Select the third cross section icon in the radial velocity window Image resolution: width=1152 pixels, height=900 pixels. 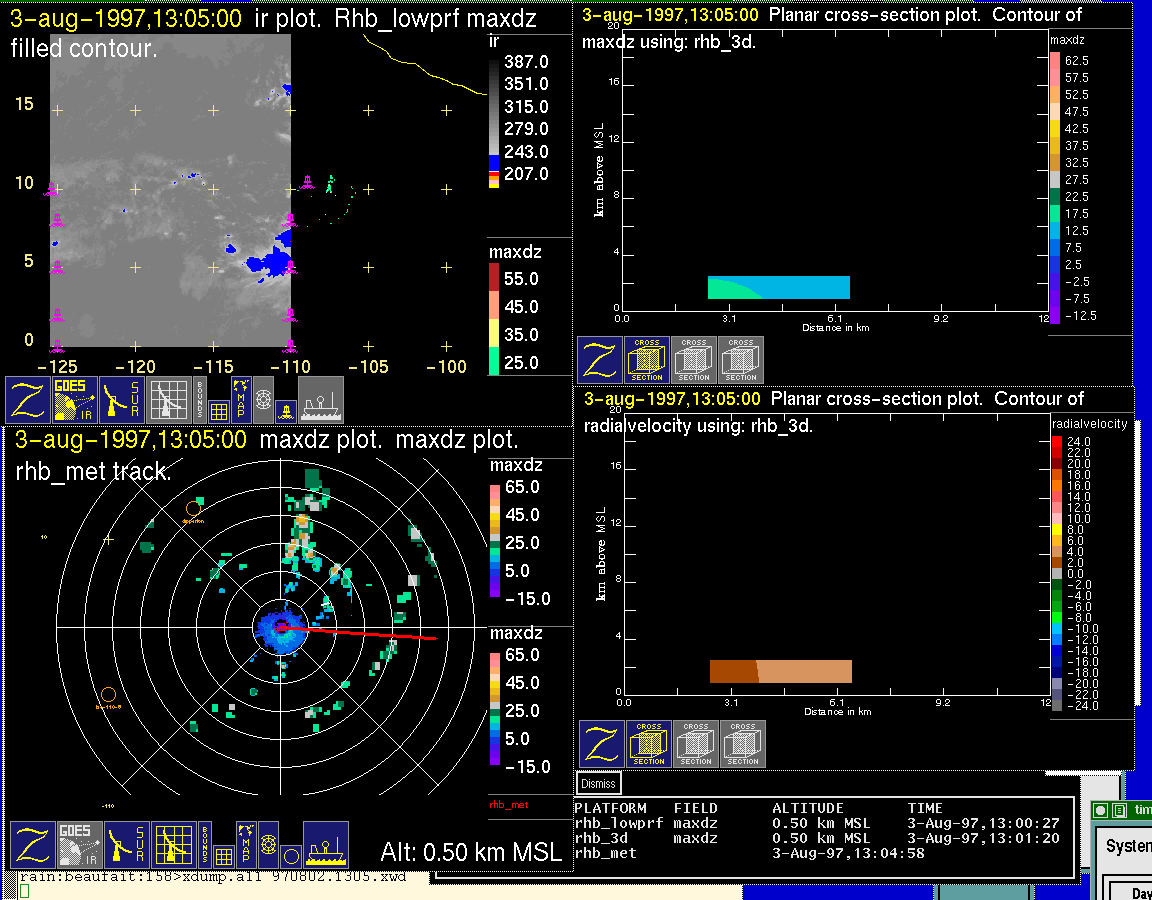(x=743, y=744)
